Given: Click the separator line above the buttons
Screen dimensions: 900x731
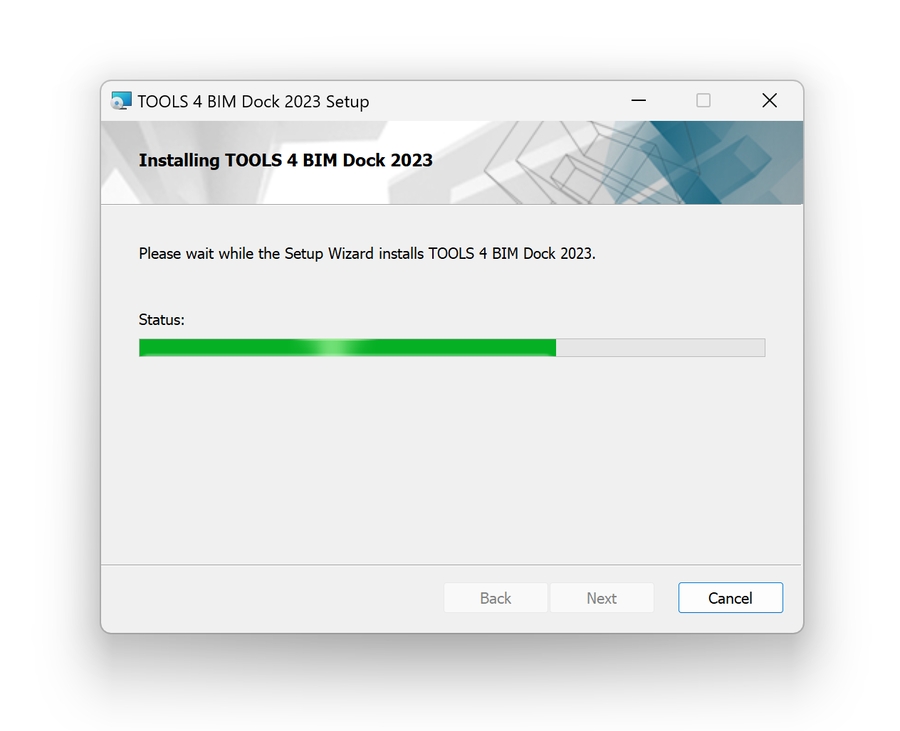Looking at the screenshot, I should click(452, 565).
